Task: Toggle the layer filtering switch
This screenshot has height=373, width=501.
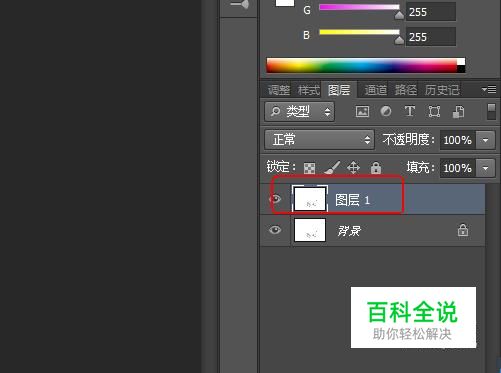Action: tap(491, 111)
